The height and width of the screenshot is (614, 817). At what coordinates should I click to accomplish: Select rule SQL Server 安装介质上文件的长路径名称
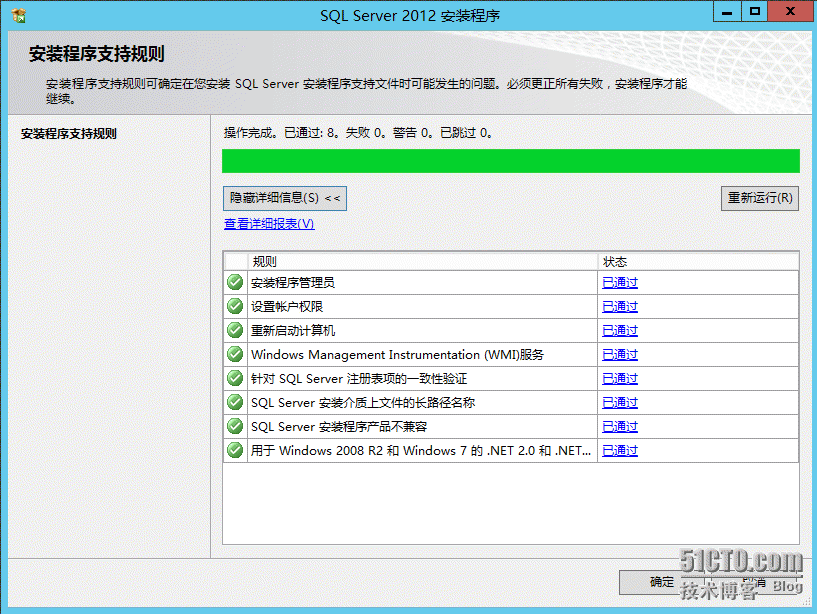pos(363,402)
